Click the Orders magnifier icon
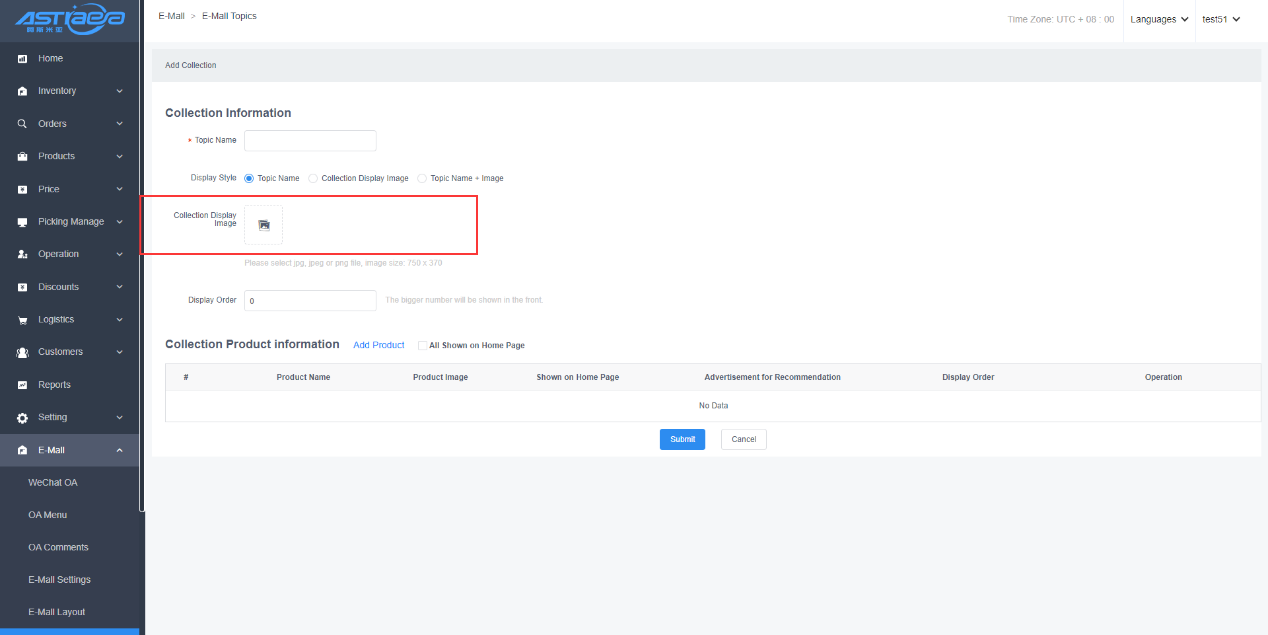The image size is (1268, 635). tap(22, 124)
